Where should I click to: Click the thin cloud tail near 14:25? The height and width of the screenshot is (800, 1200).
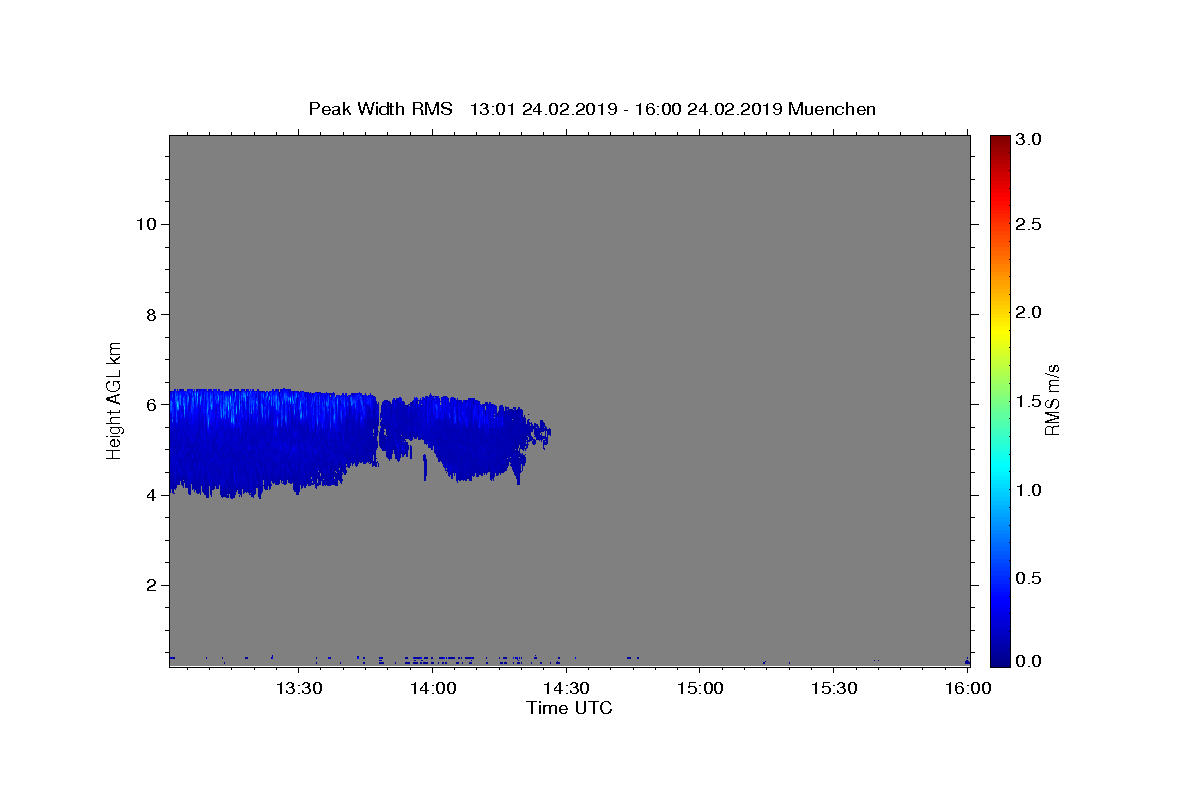pos(540,433)
